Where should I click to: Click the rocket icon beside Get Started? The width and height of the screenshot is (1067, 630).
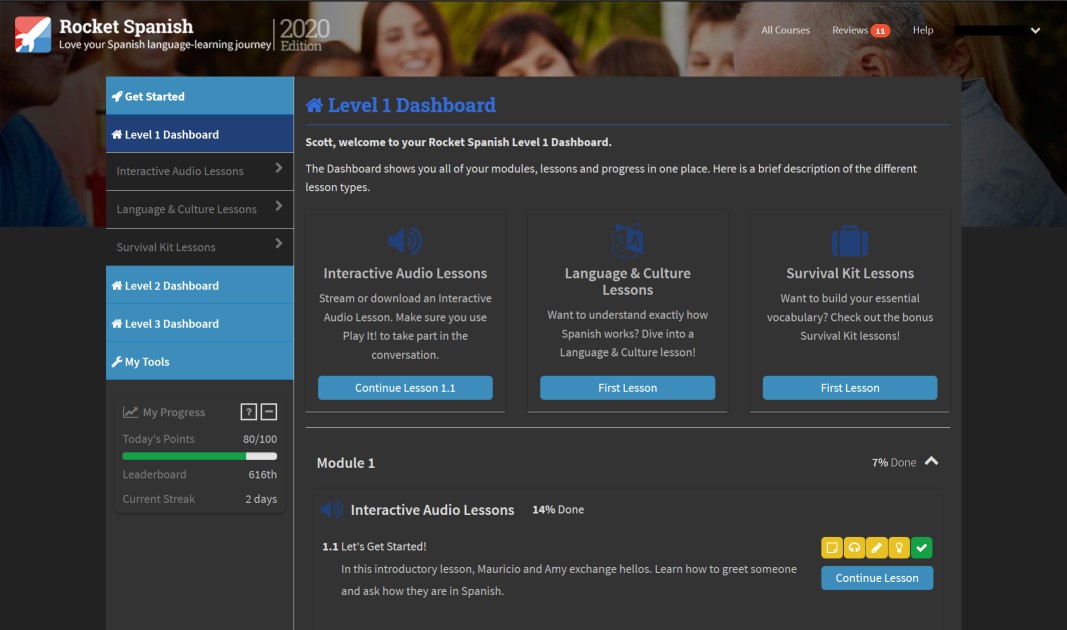point(117,97)
